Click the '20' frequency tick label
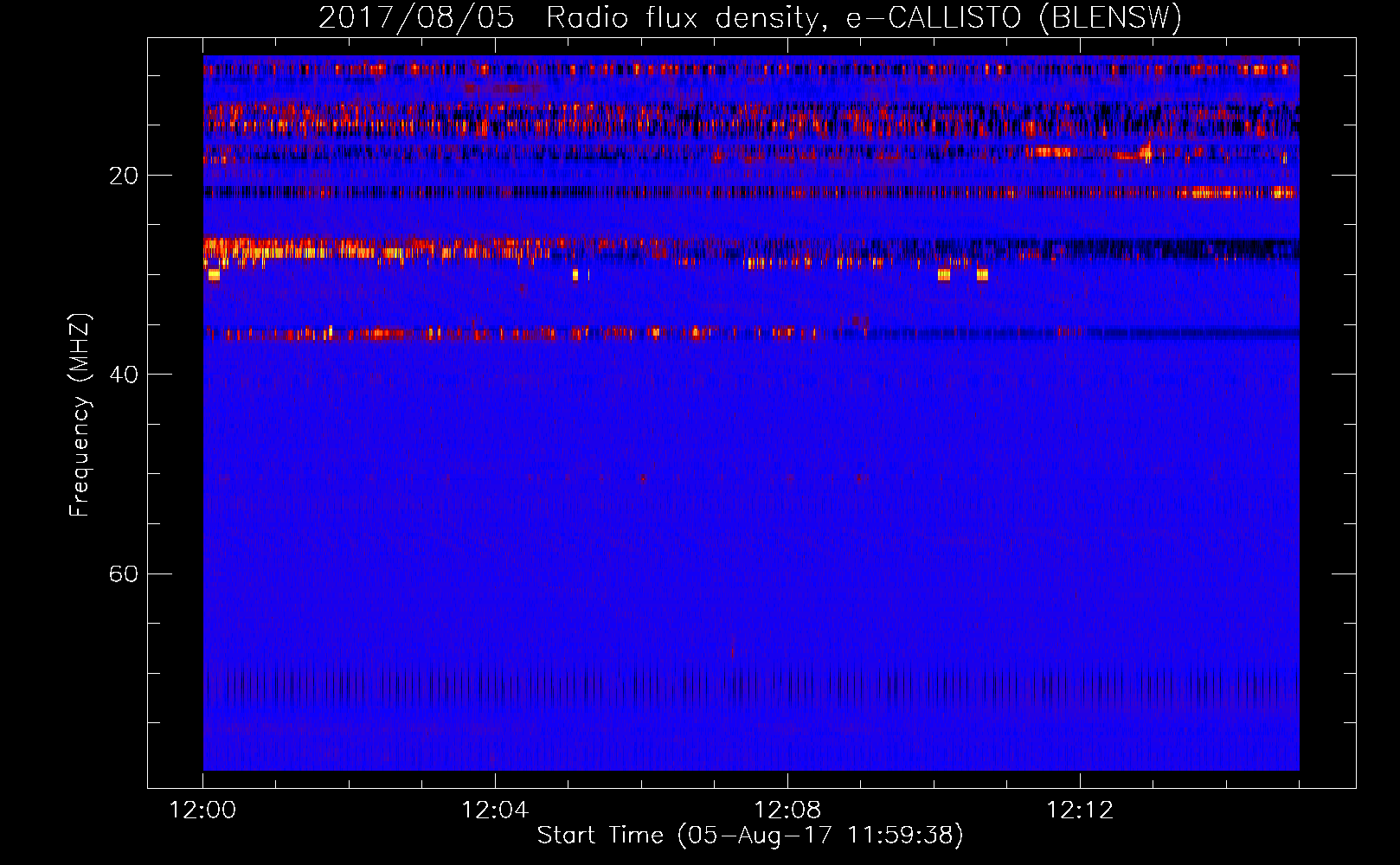1400x865 pixels. coord(123,176)
